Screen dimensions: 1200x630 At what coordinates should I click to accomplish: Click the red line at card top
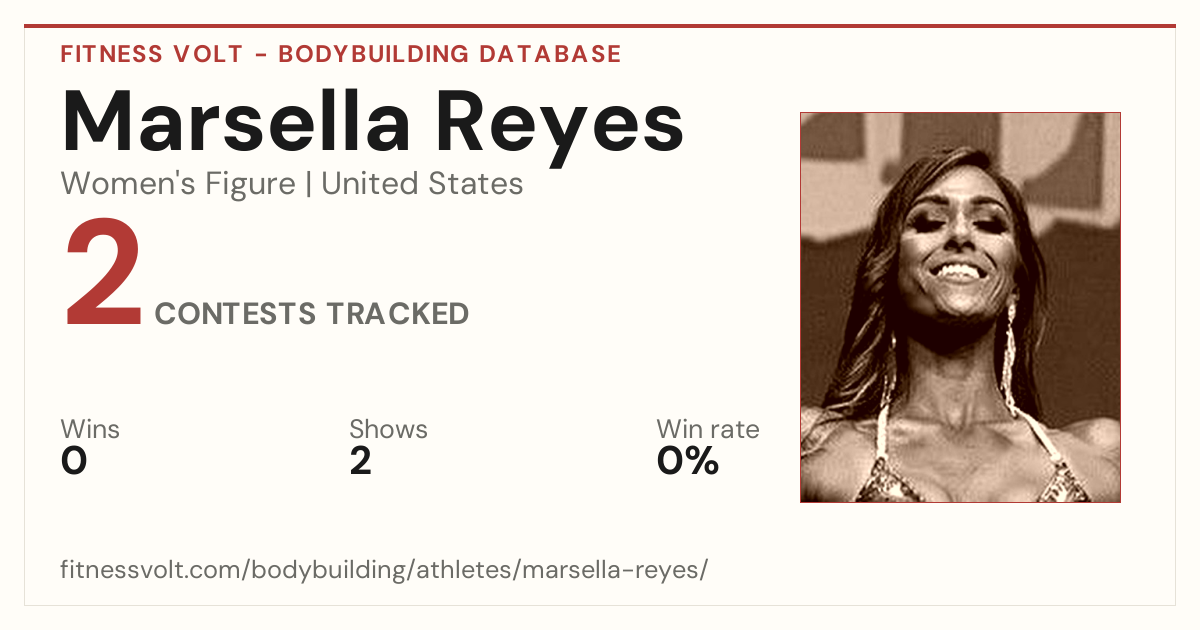pyautogui.click(x=600, y=26)
